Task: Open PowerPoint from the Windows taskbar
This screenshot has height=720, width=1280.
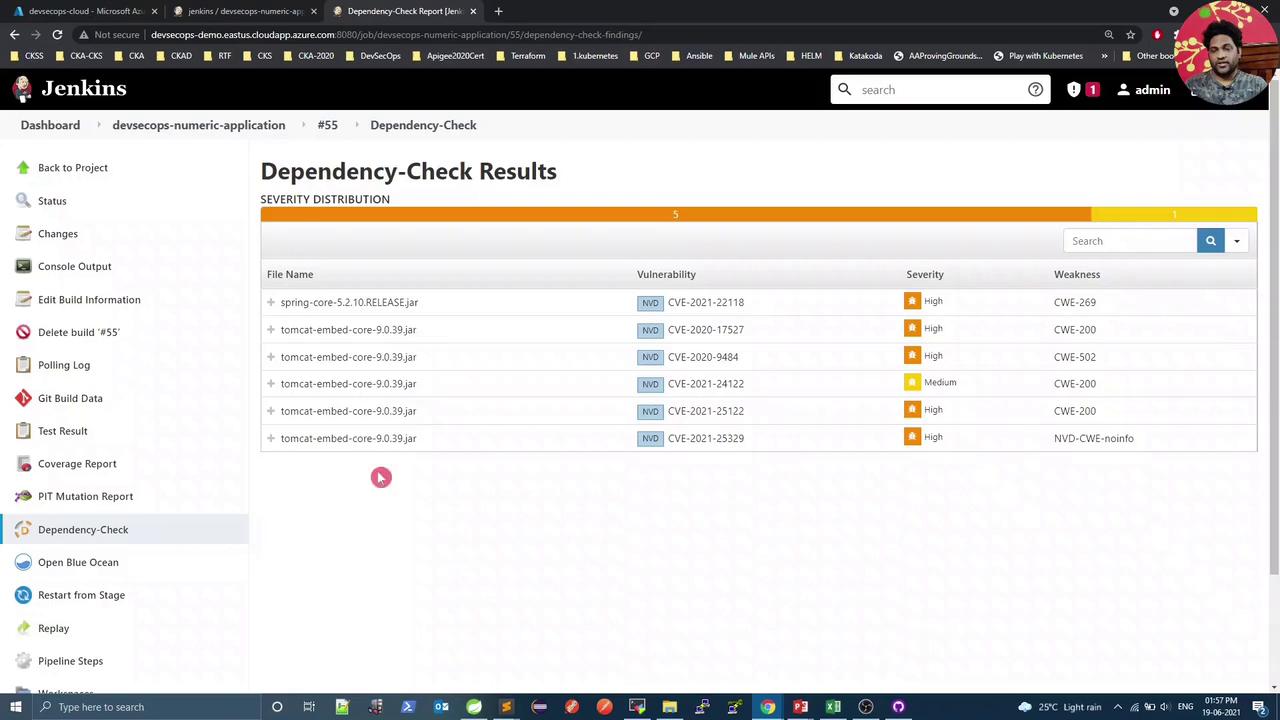Action: (x=800, y=707)
